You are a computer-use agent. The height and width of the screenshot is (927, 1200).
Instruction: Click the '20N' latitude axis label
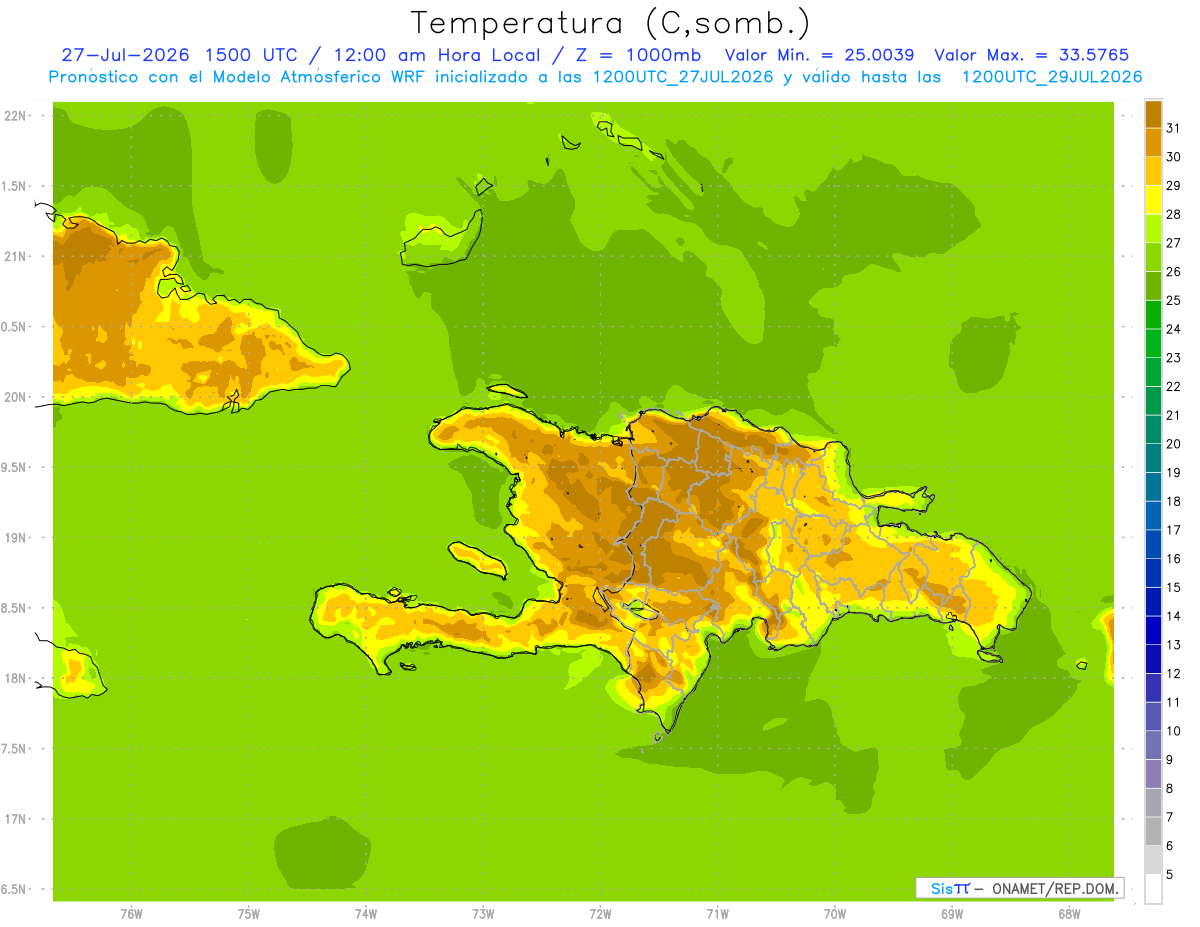(x=16, y=397)
